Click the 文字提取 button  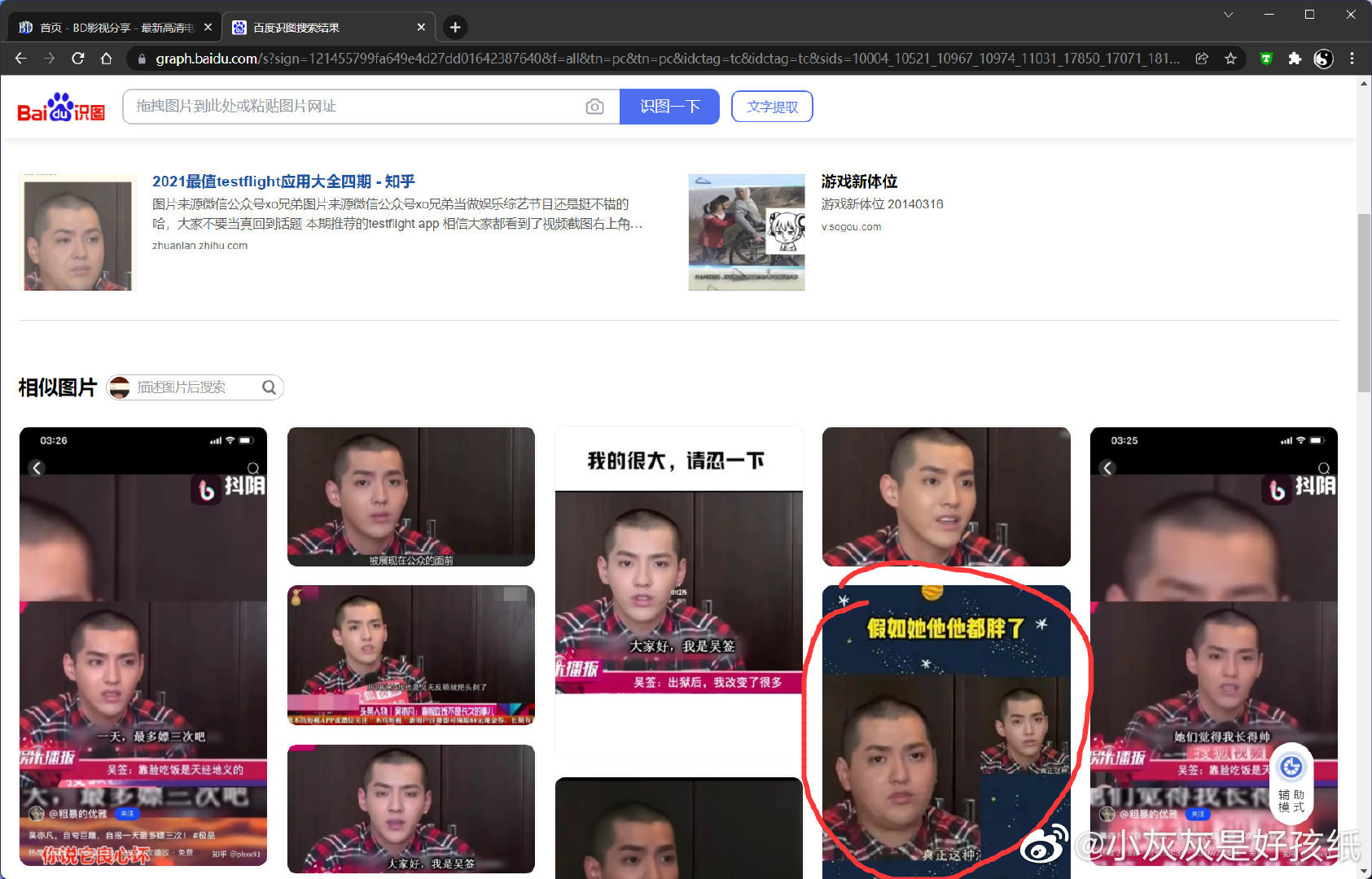(772, 107)
